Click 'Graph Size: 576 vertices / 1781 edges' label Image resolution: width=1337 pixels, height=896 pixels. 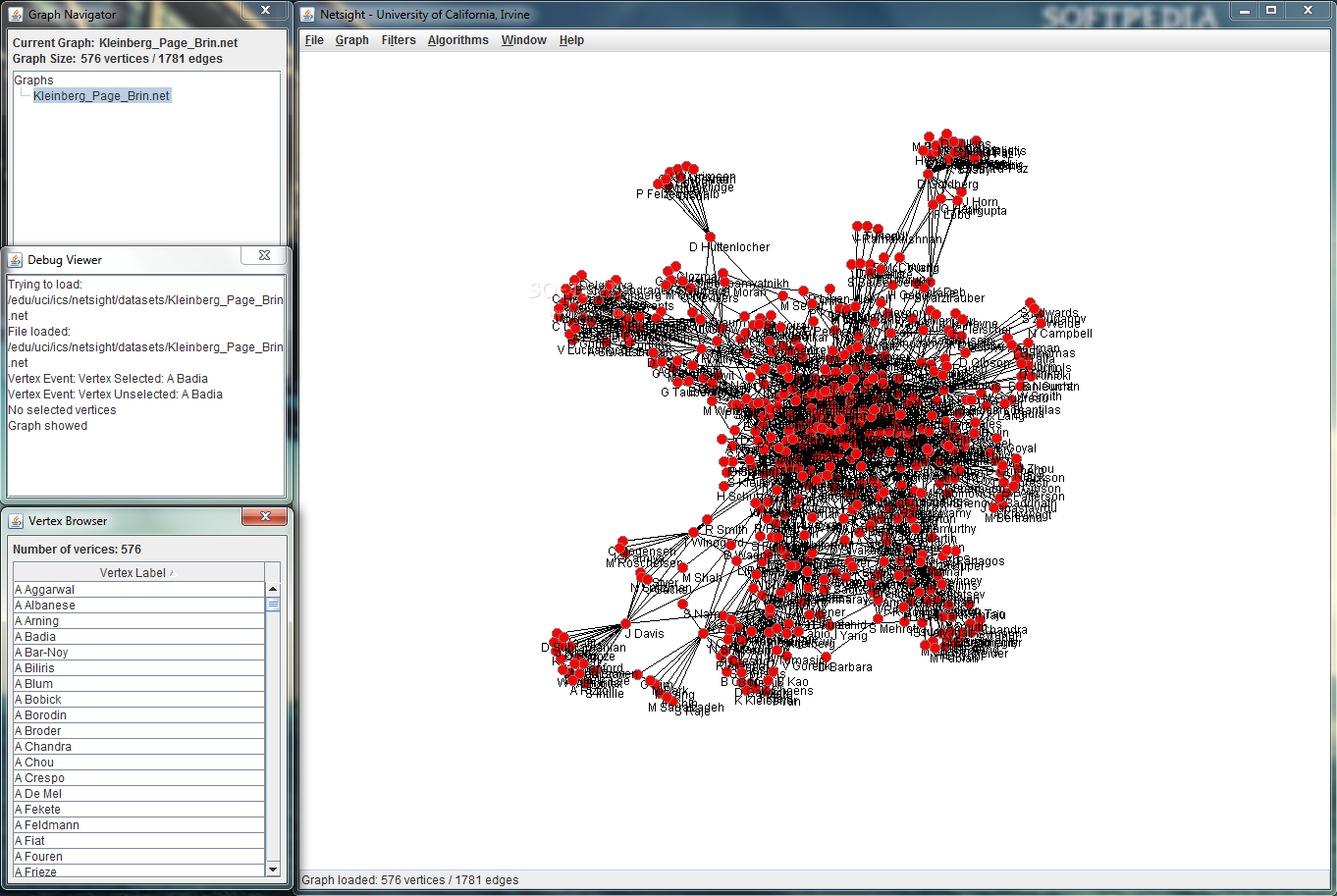coord(118,59)
